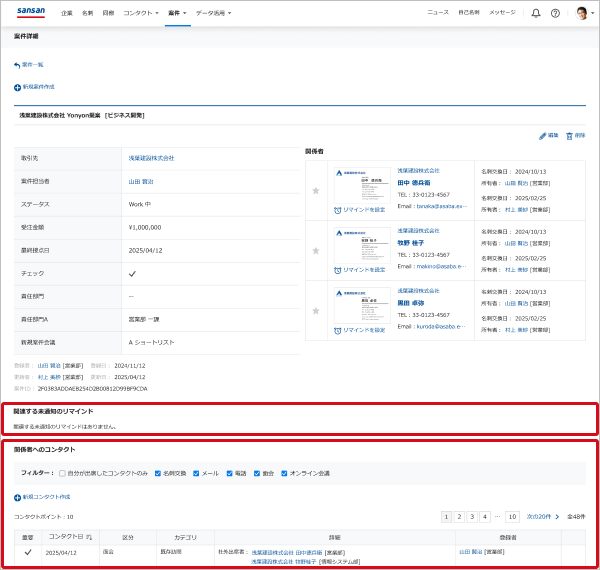Image resolution: width=600 pixels, height=570 pixels.
Task: Open the notifications bell icon
Action: coord(536,13)
